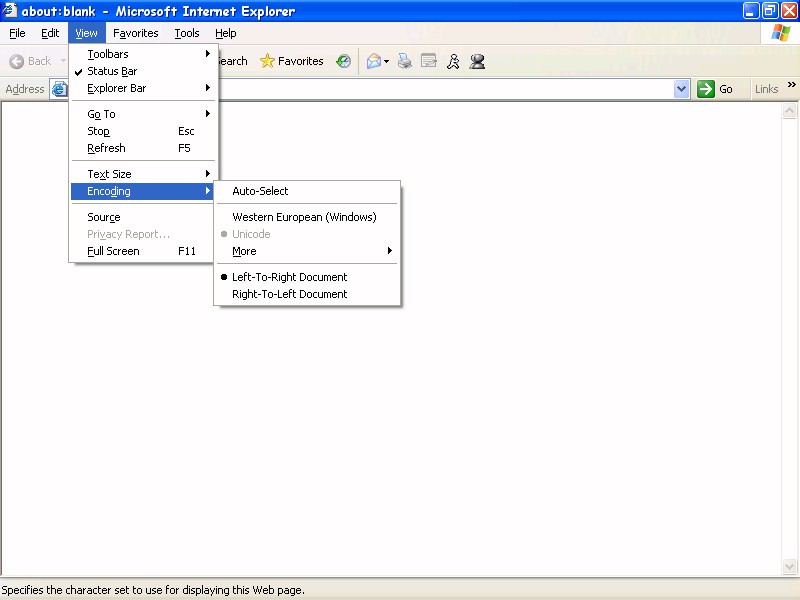This screenshot has height=600, width=800.
Task: Click the scrollbar down arrow
Action: (x=789, y=566)
